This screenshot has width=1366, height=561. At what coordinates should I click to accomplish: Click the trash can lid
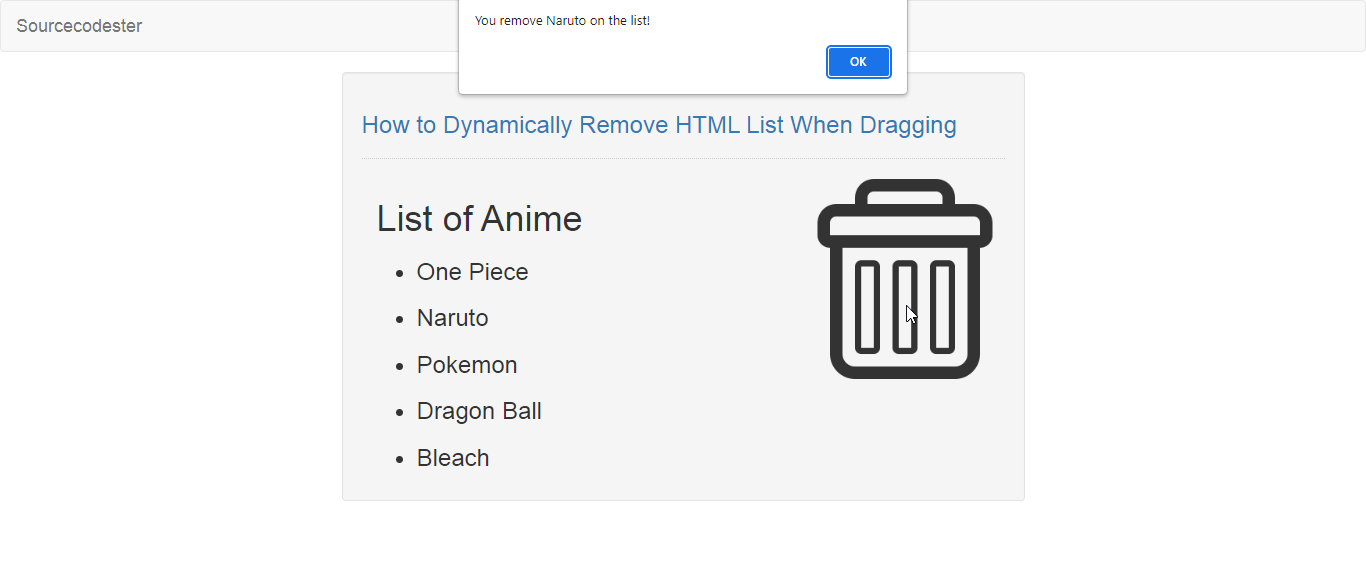[905, 225]
